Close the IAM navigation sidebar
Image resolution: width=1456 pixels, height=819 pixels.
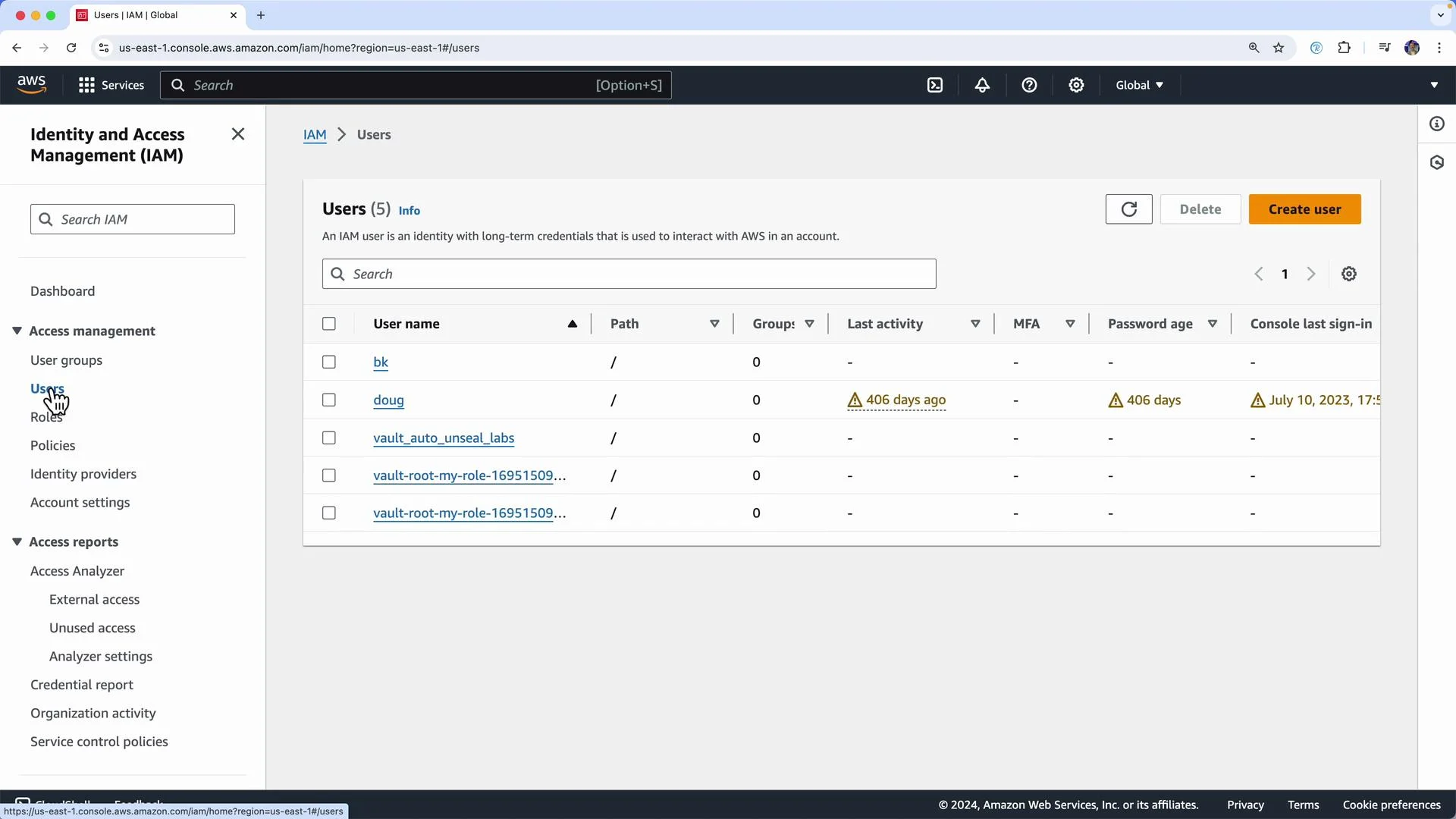(238, 134)
